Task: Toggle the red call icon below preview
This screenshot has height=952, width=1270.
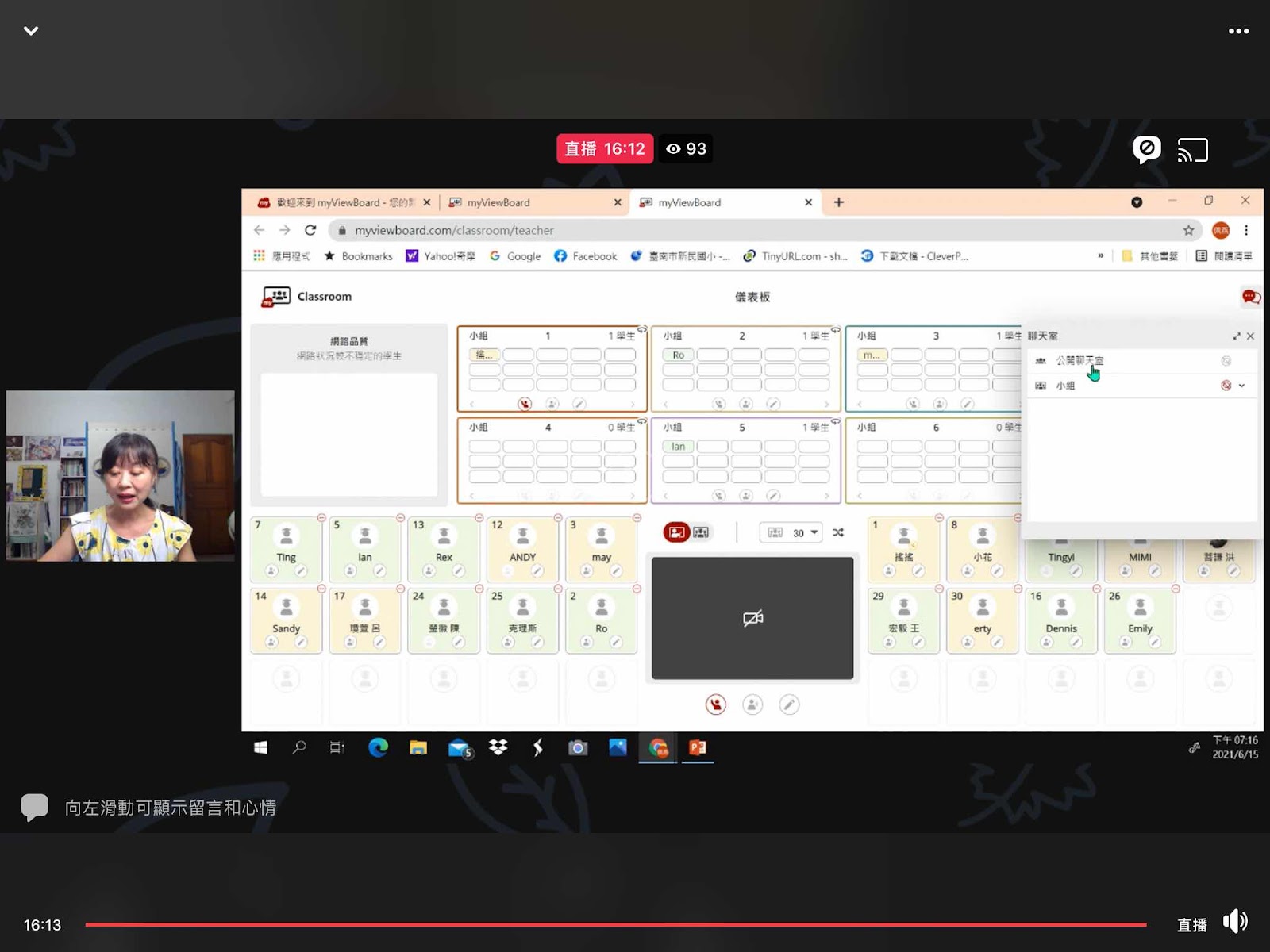Action: tap(716, 704)
